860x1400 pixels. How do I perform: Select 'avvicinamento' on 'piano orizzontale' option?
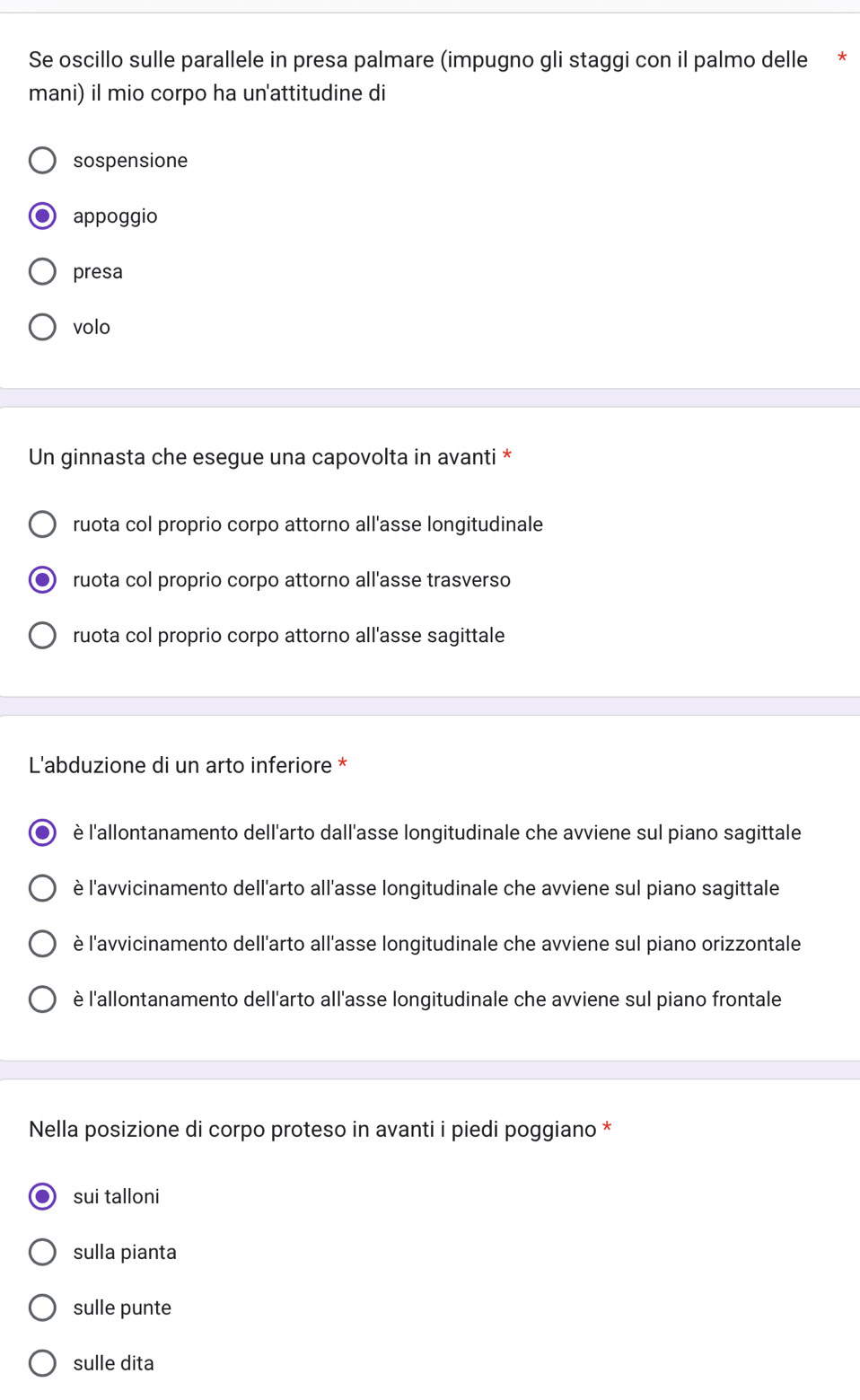42,945
